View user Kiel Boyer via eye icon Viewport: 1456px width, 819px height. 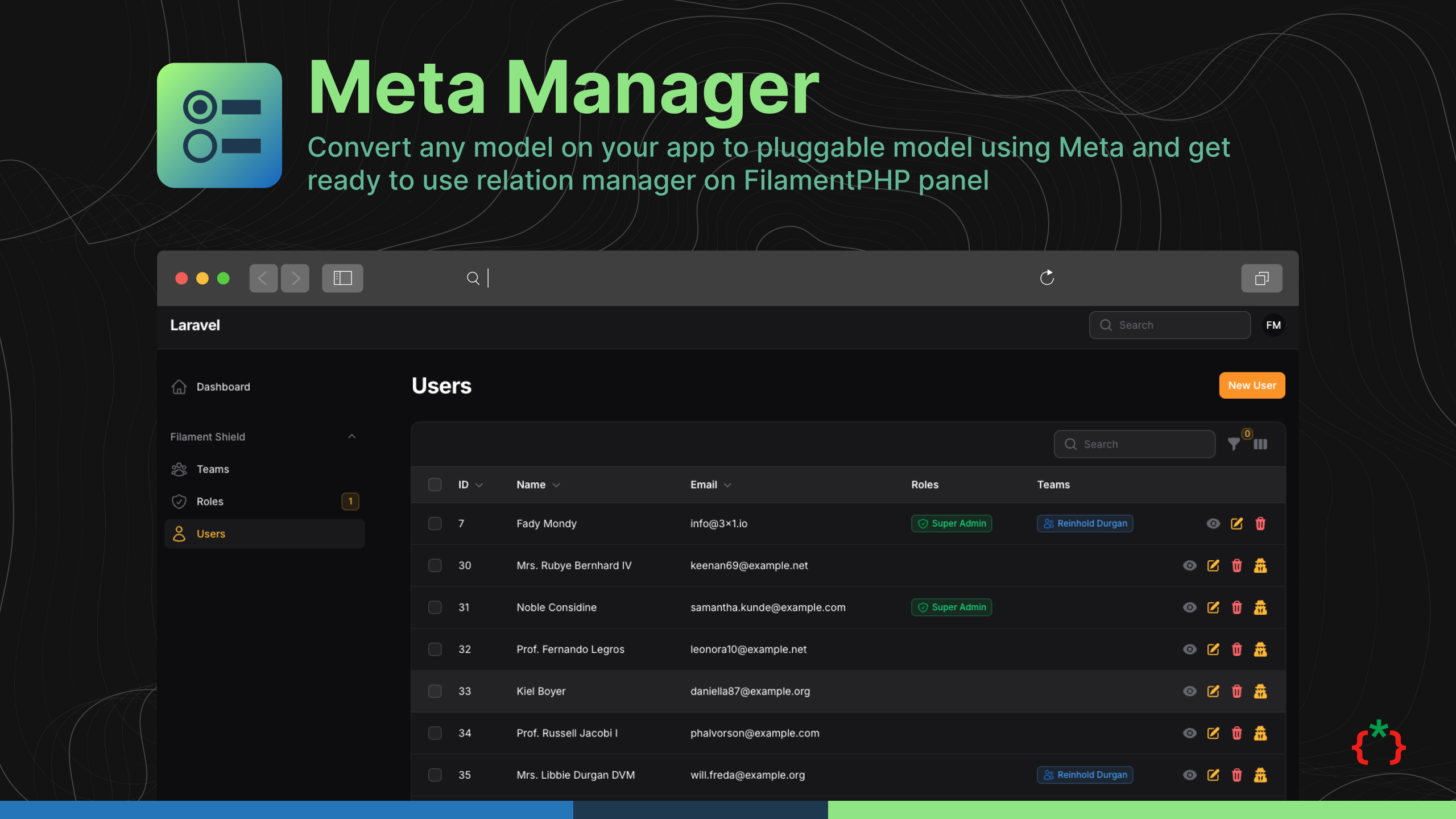click(x=1189, y=691)
